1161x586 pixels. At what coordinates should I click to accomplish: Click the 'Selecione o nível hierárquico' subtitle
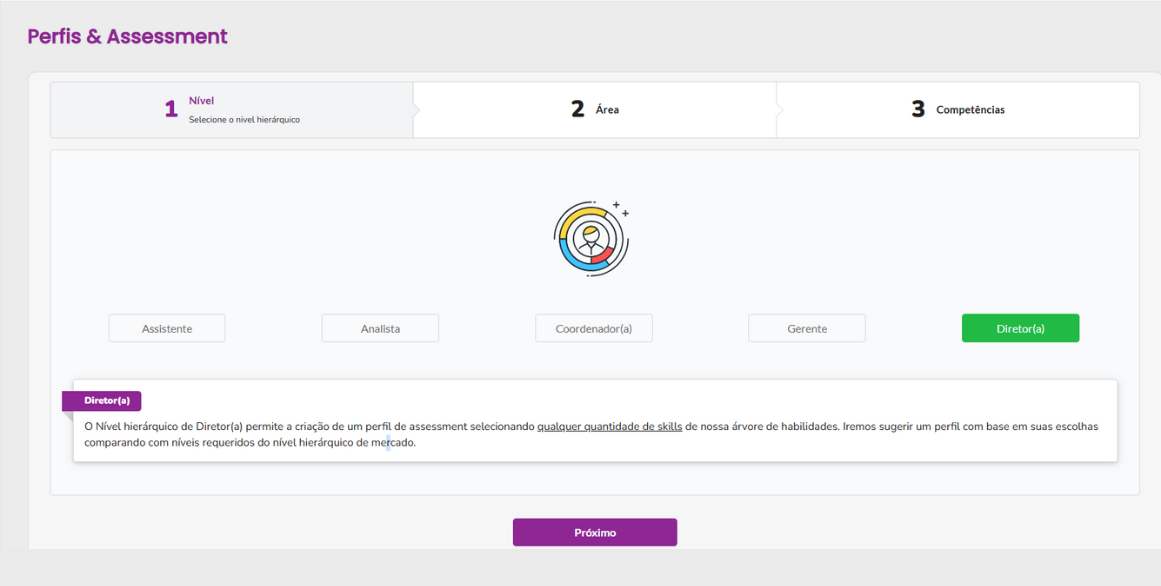coord(244,119)
